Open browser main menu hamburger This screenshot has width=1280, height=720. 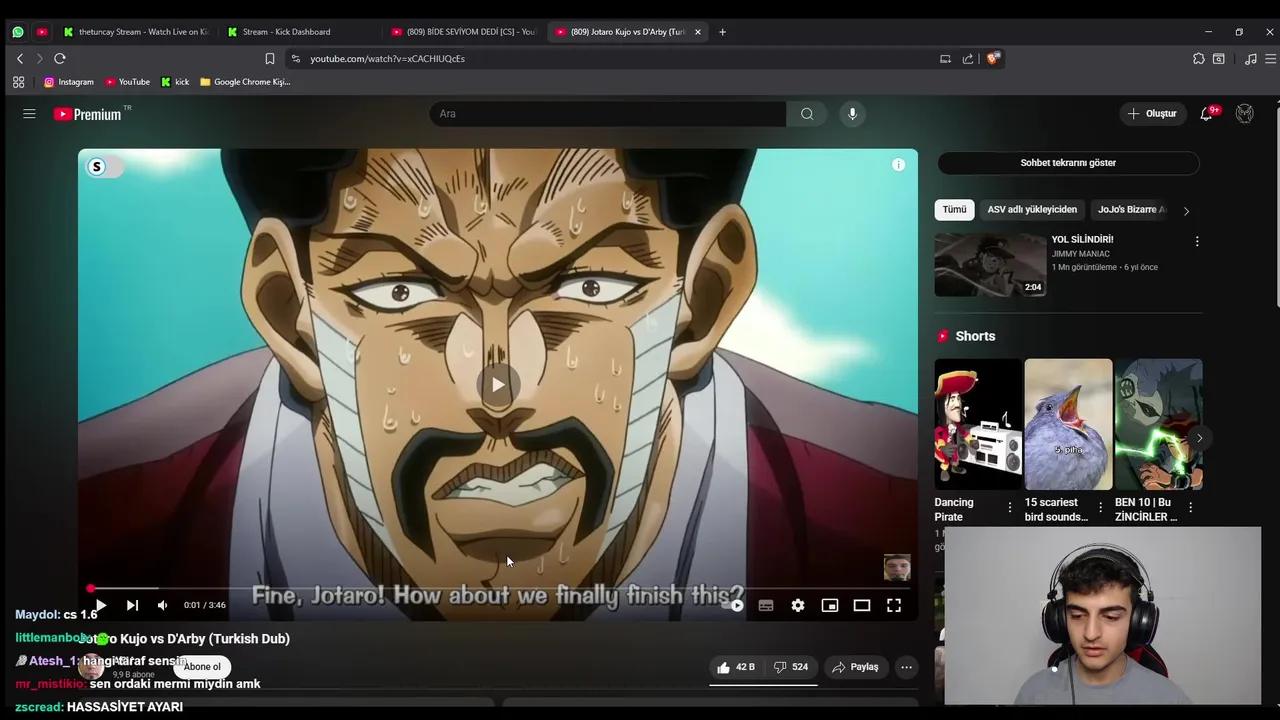(1270, 59)
